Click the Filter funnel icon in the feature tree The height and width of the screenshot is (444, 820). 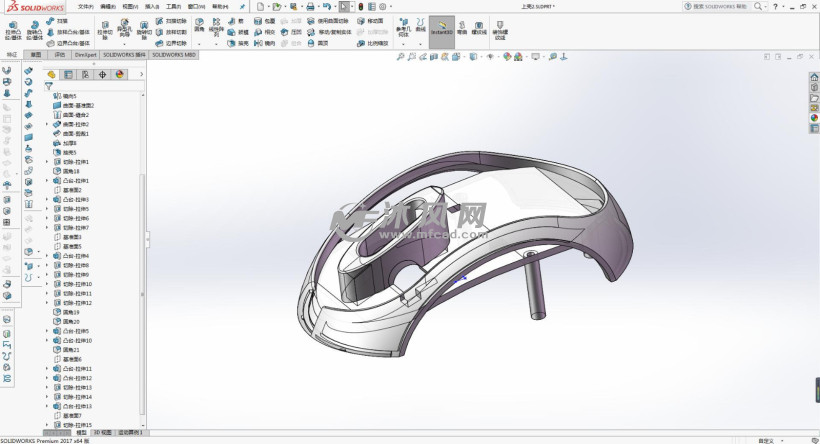[x=49, y=86]
